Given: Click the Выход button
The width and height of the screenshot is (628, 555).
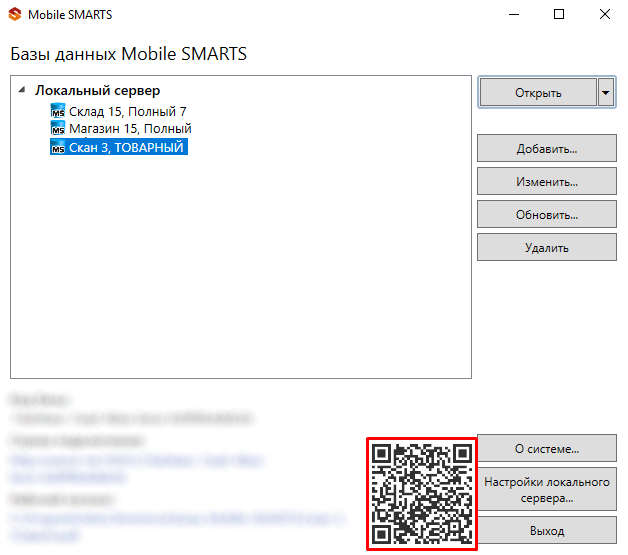Looking at the screenshot, I should click(x=547, y=530).
